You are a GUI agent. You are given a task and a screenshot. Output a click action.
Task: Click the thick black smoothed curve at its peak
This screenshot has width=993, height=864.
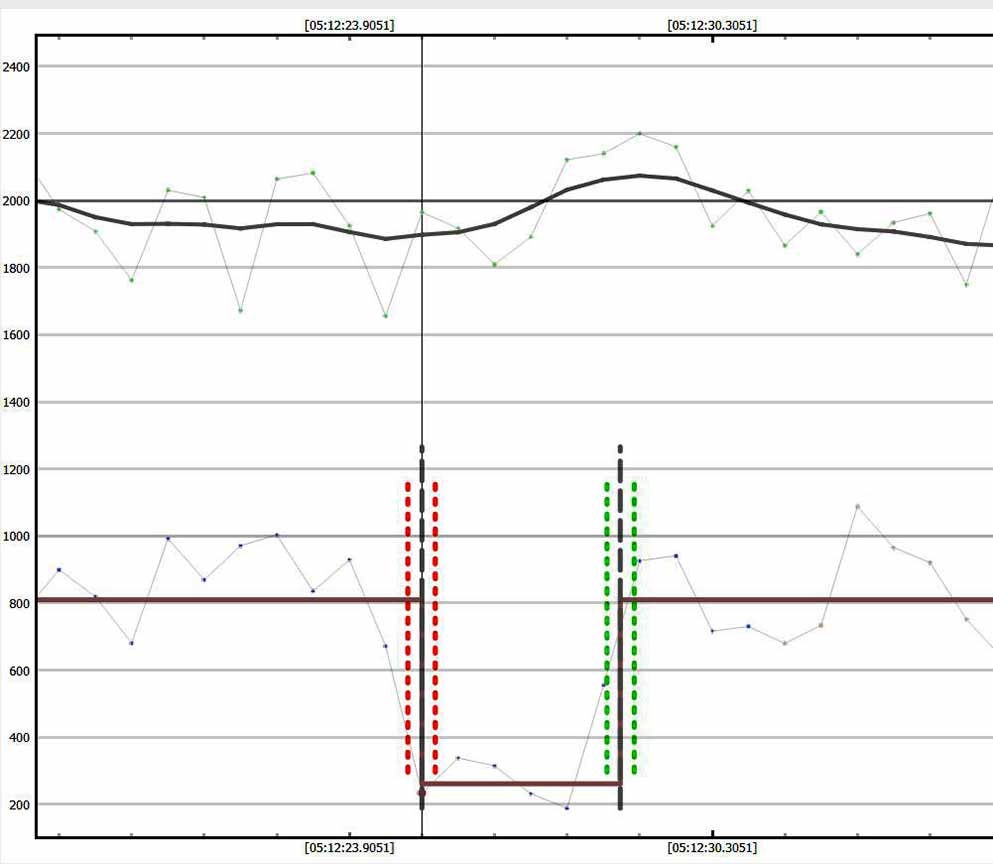[640, 175]
